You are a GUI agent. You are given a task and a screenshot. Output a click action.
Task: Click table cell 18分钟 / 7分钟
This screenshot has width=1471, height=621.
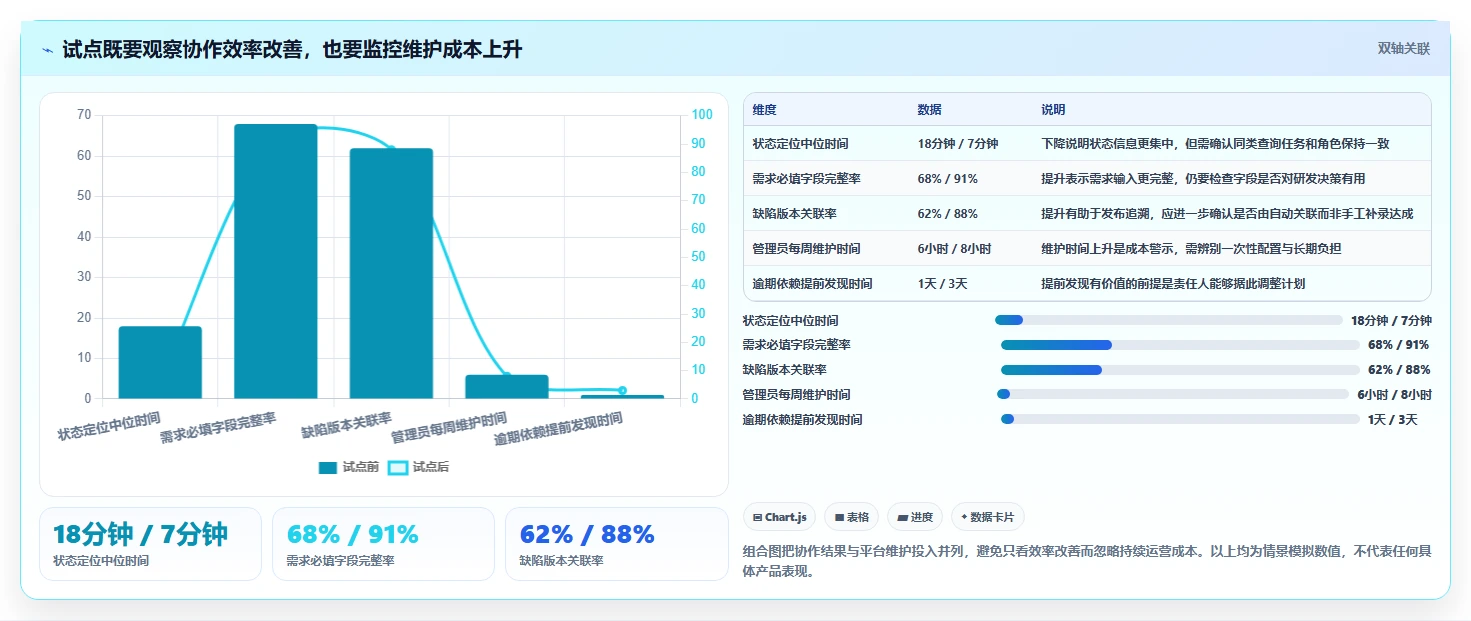point(958,144)
